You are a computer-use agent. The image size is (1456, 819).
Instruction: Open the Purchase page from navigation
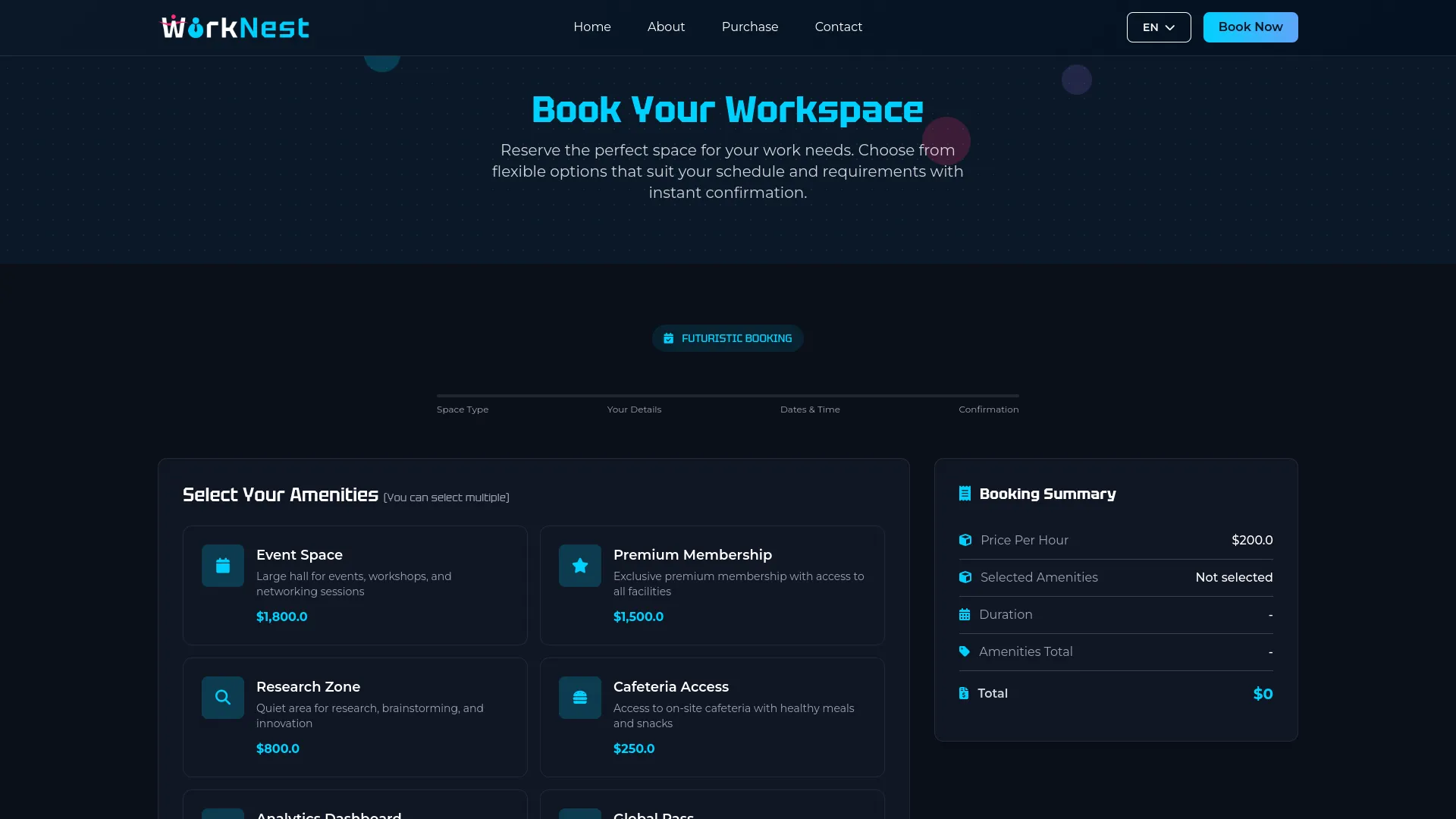coord(749,27)
